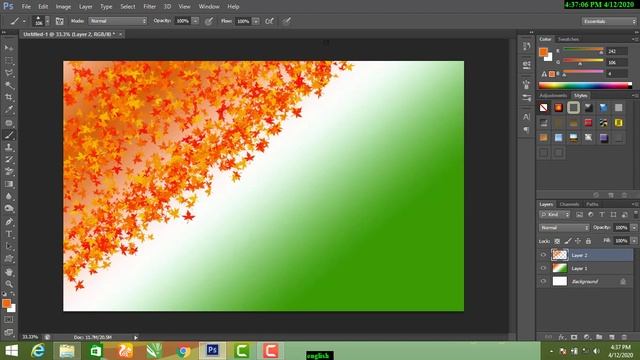The height and width of the screenshot is (360, 640).
Task: Toggle lock position for layer
Action: click(x=578, y=241)
